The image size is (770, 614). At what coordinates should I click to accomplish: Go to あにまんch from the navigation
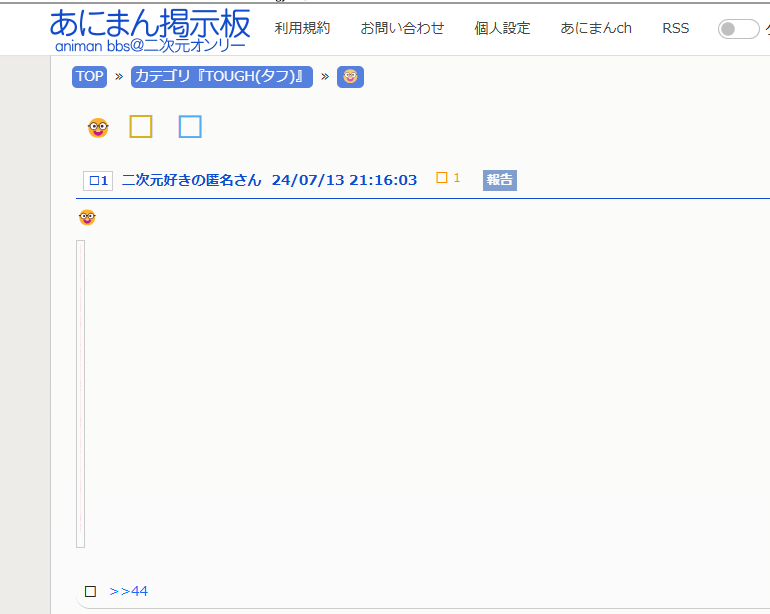tap(596, 28)
